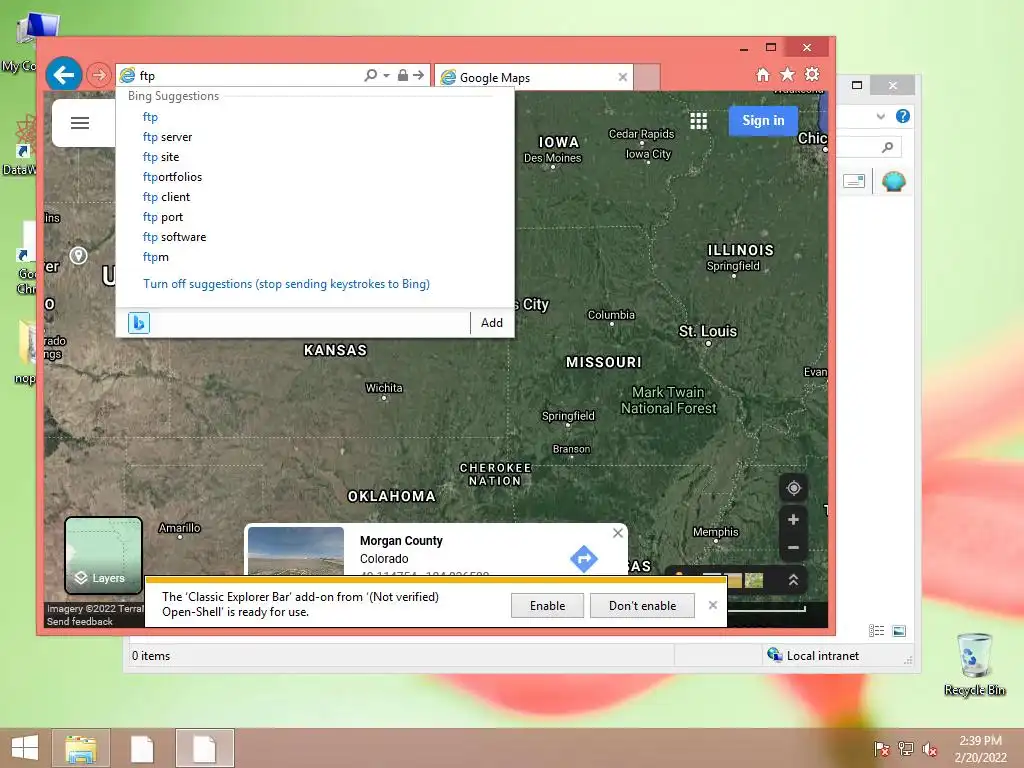Click the Home icon in Internet Explorer
The width and height of the screenshot is (1024, 768).
(x=763, y=74)
